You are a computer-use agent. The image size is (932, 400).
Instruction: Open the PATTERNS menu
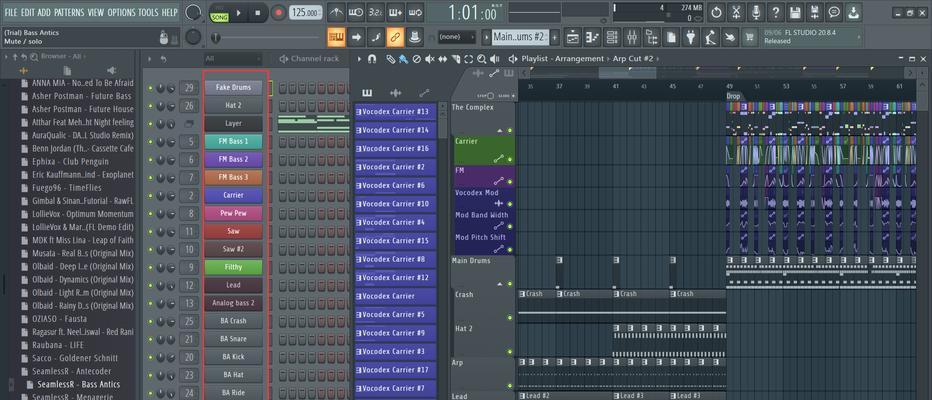[x=69, y=12]
